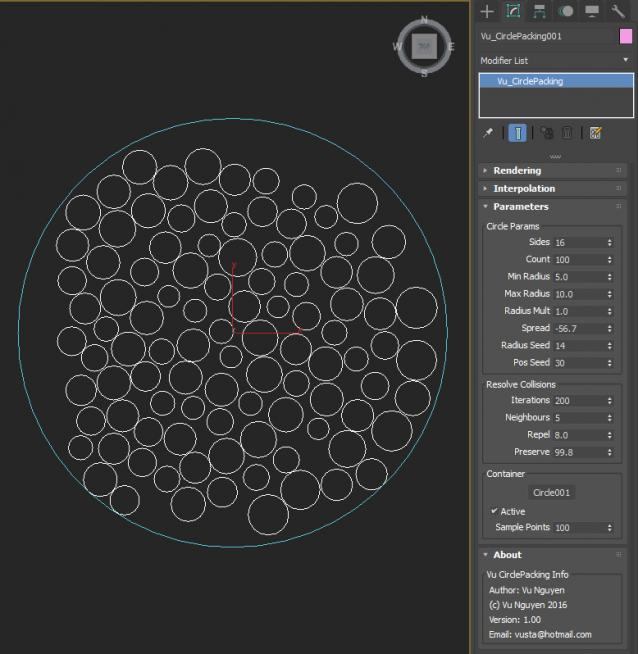Click the Count value field
This screenshot has height=654, width=638.
pyautogui.click(x=578, y=260)
